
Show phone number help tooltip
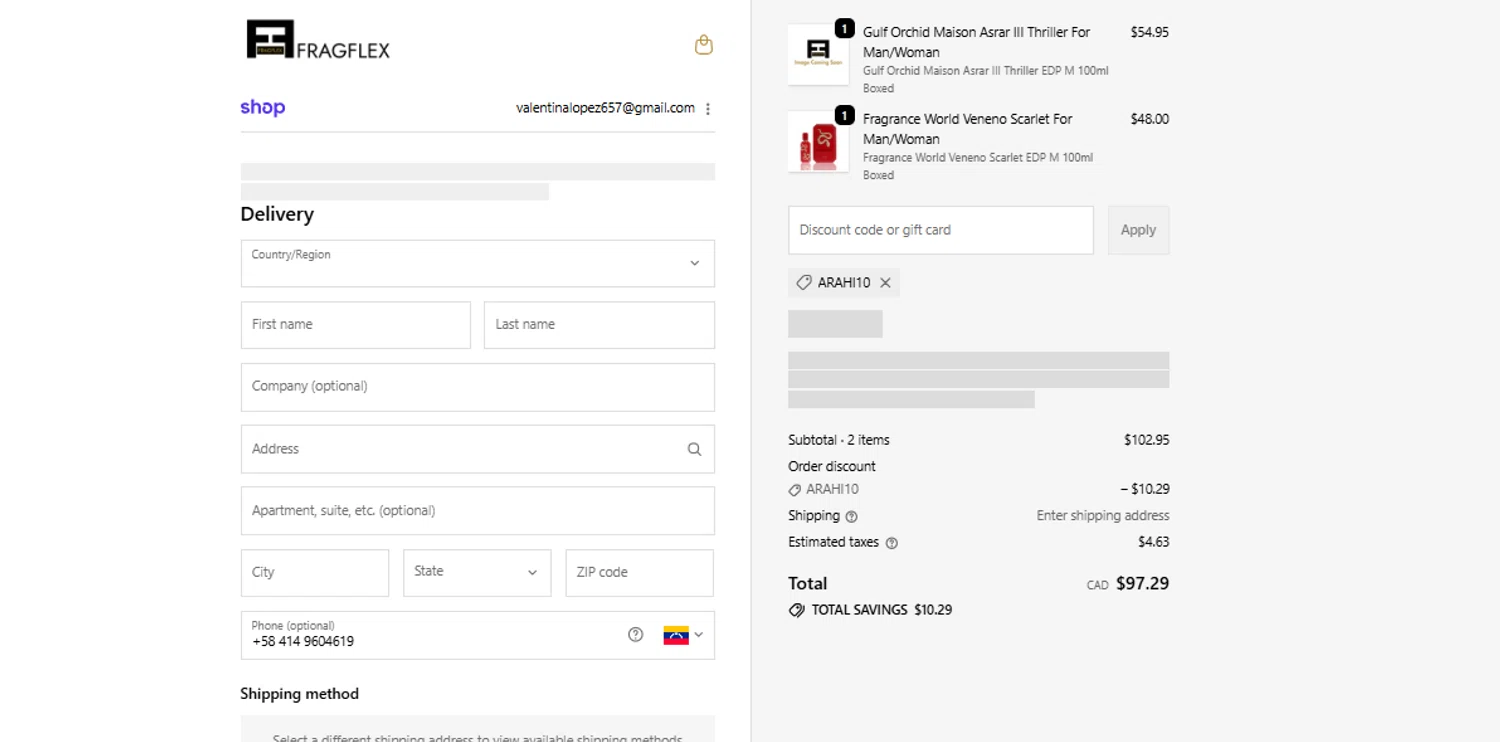coord(635,634)
